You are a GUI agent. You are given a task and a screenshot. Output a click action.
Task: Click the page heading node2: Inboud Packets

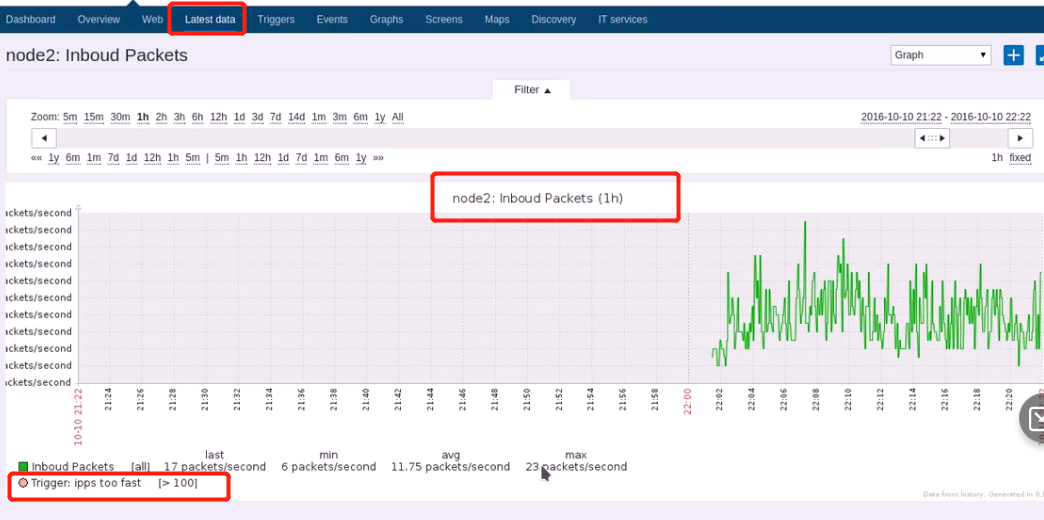[x=97, y=55]
